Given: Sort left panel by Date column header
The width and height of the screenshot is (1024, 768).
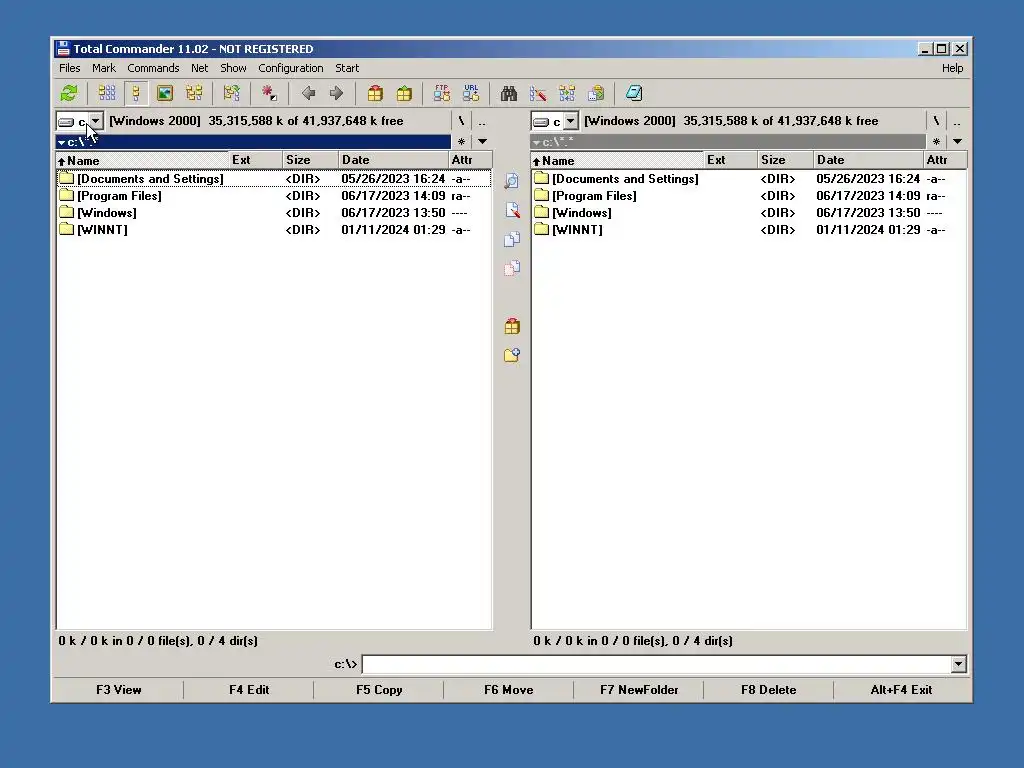Looking at the screenshot, I should point(394,160).
